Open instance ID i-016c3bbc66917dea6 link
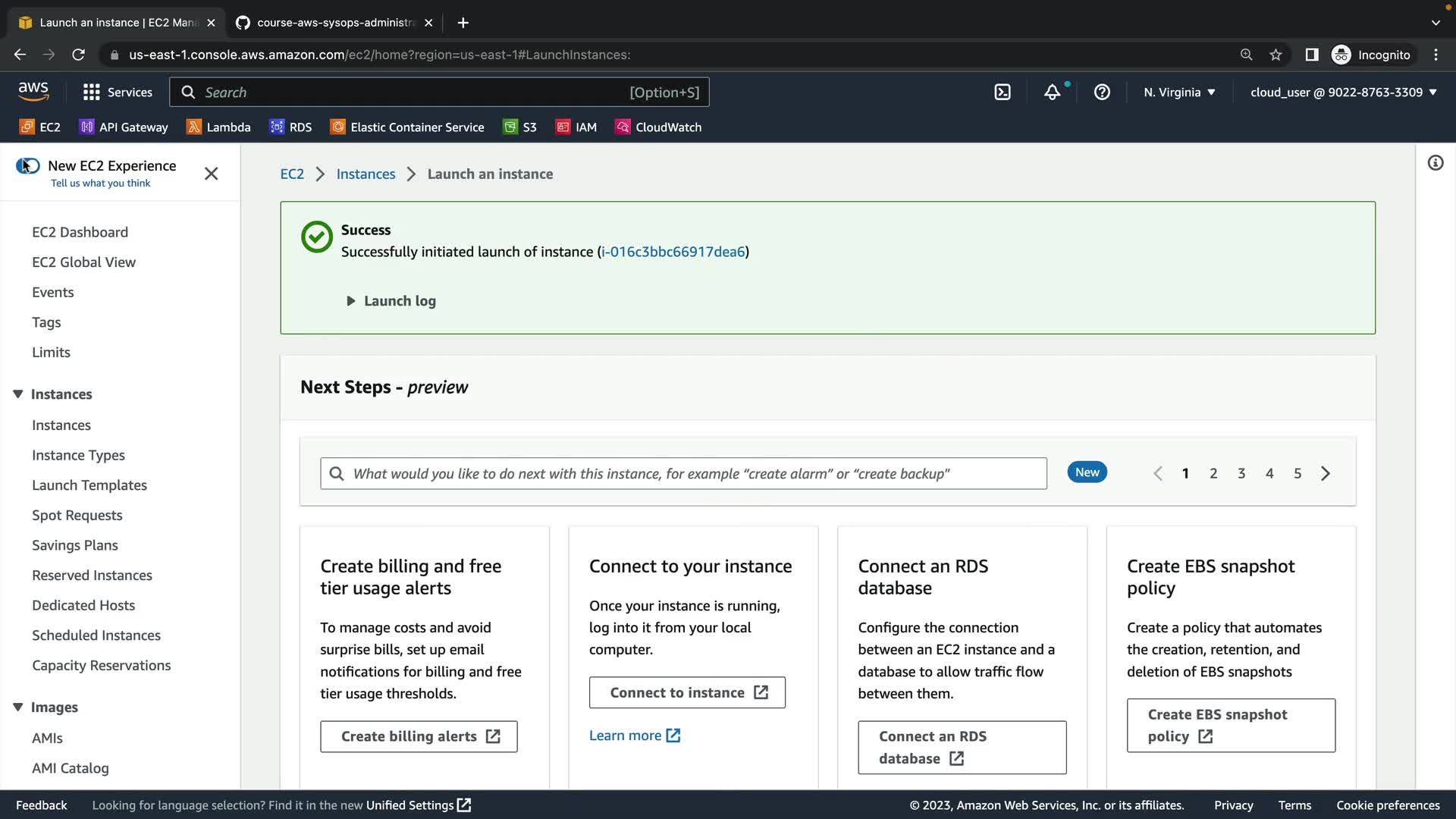The width and height of the screenshot is (1456, 819). 673,252
